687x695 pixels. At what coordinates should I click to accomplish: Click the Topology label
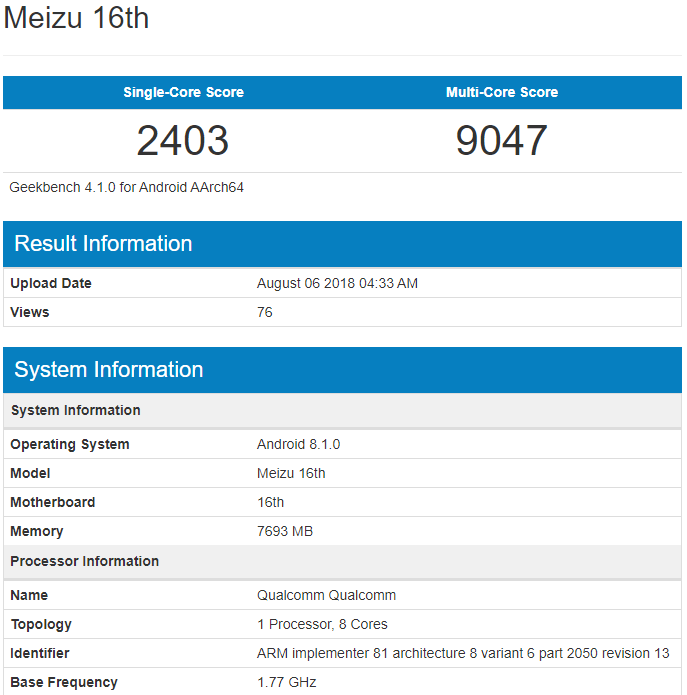pyautogui.click(x=41, y=624)
